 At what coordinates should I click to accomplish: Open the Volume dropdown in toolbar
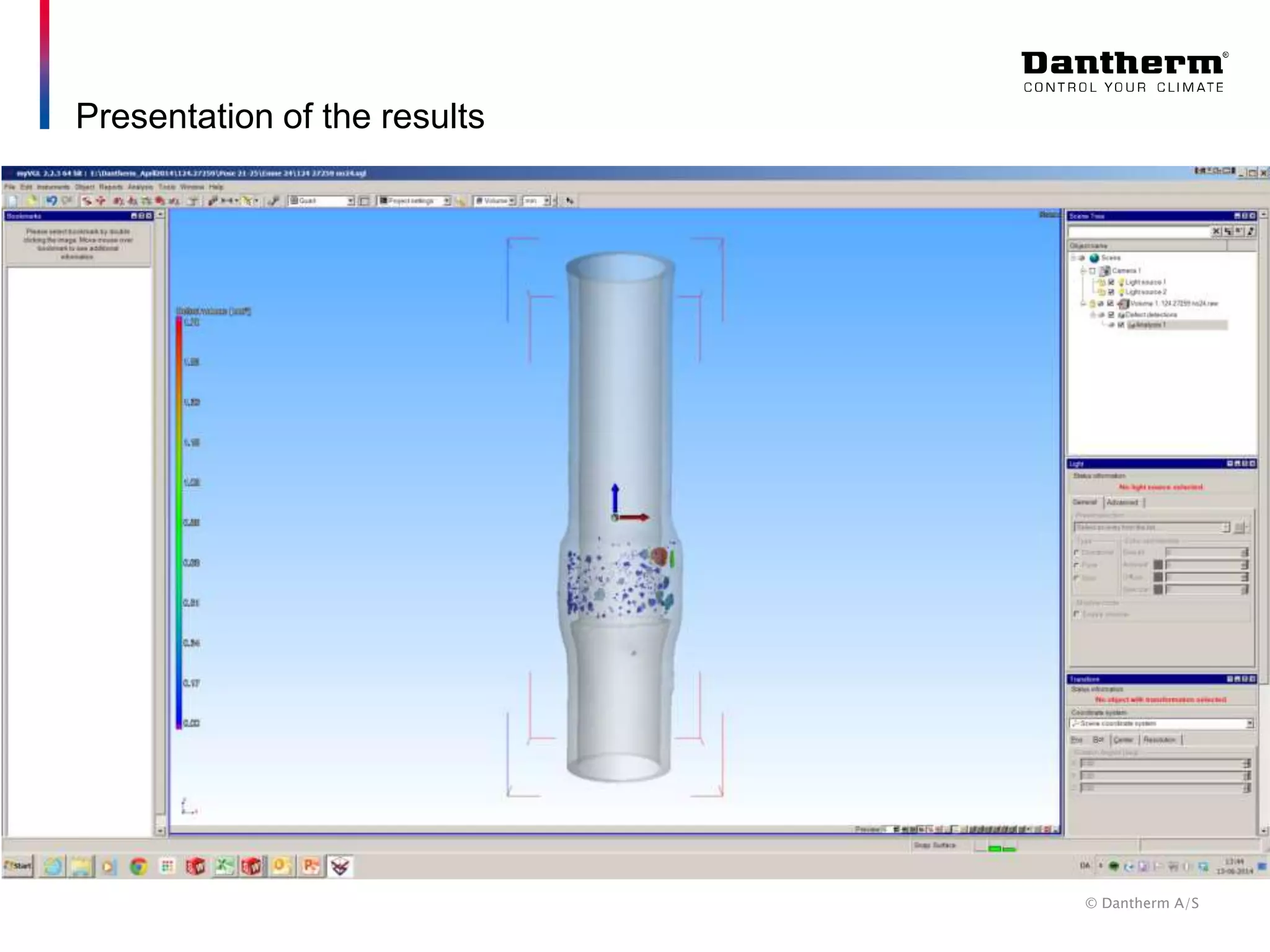[495, 201]
